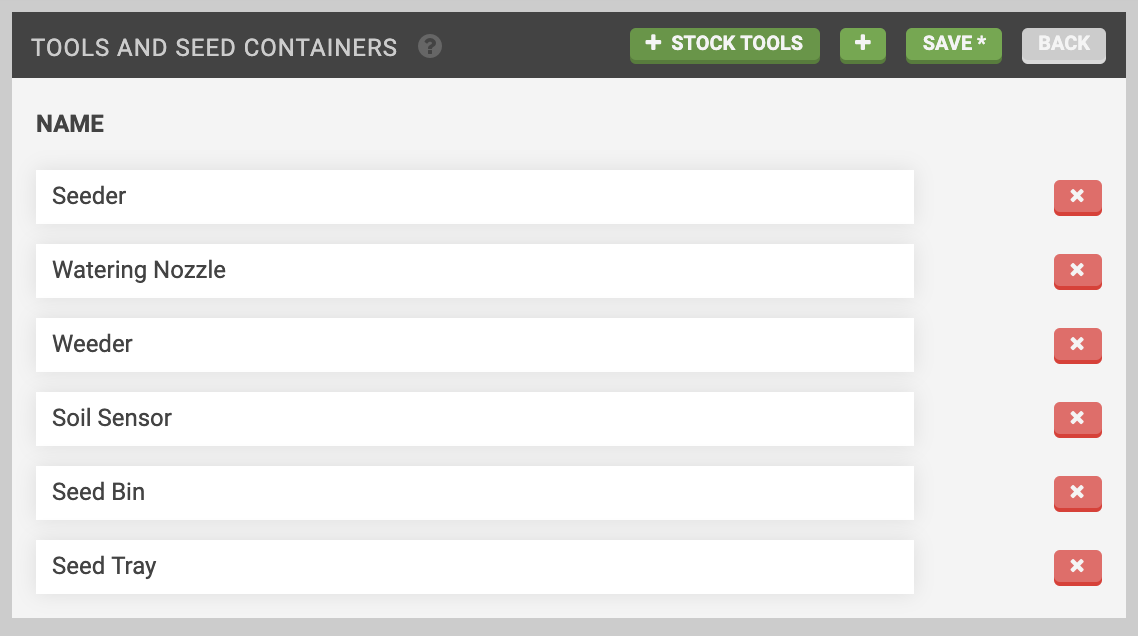
Task: Click into the Weeder name field
Action: pos(474,345)
